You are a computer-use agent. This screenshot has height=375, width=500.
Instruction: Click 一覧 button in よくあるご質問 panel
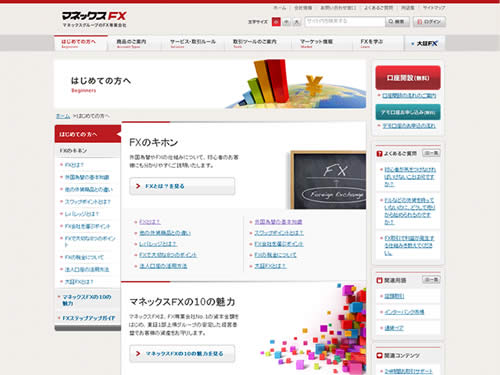(x=431, y=153)
